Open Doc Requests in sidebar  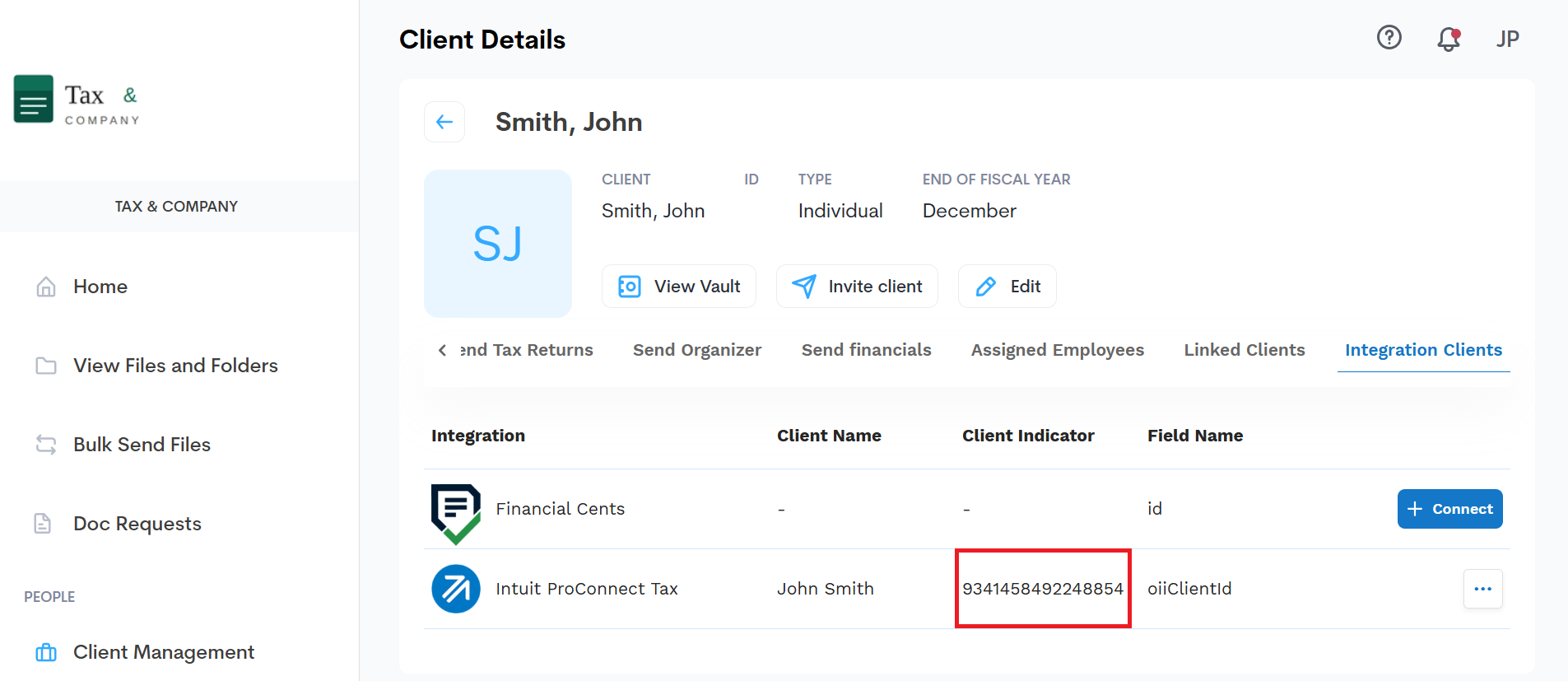tap(137, 524)
